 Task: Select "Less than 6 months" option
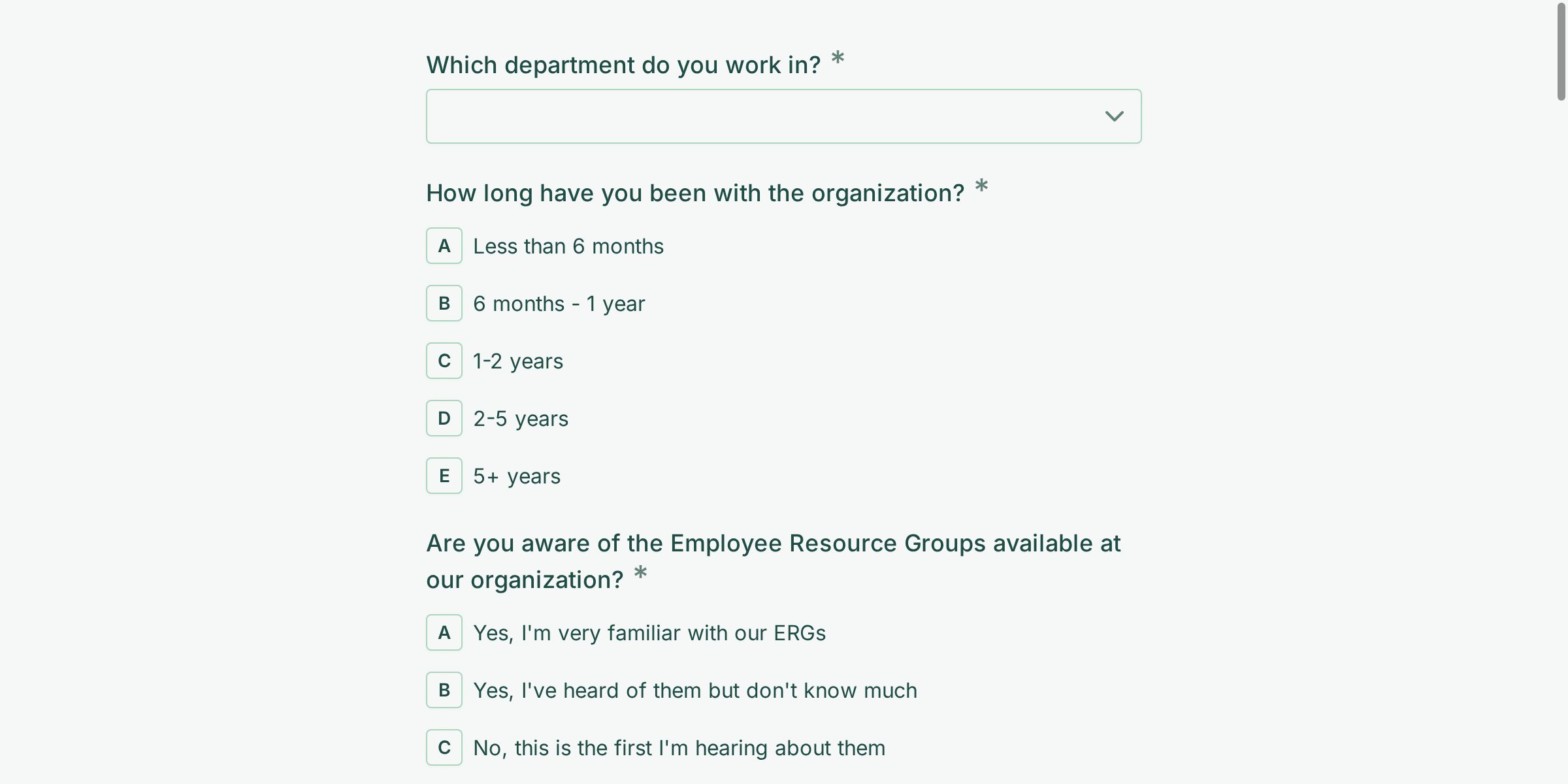[x=568, y=246]
